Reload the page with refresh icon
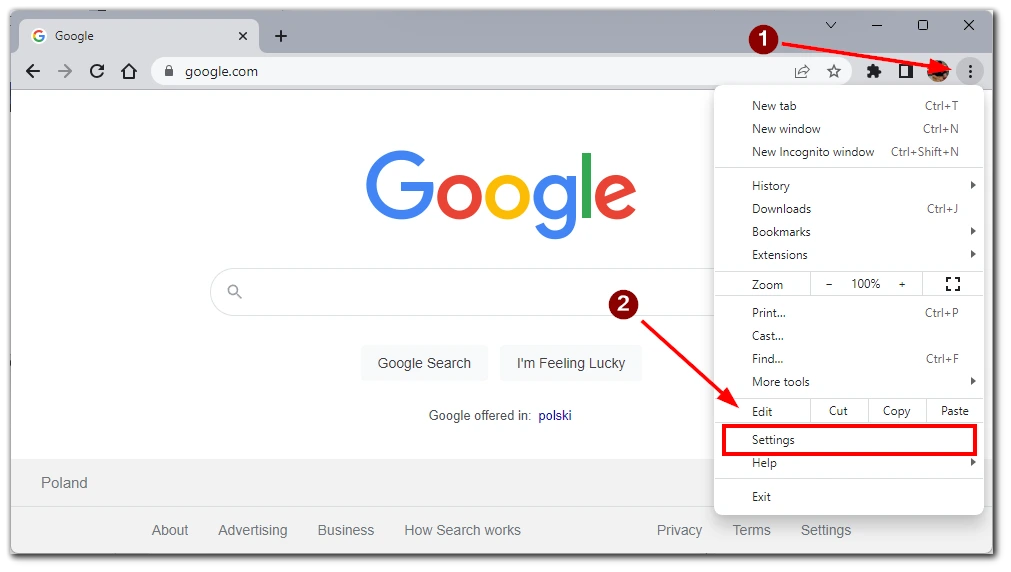The image size is (1011, 572). click(97, 72)
